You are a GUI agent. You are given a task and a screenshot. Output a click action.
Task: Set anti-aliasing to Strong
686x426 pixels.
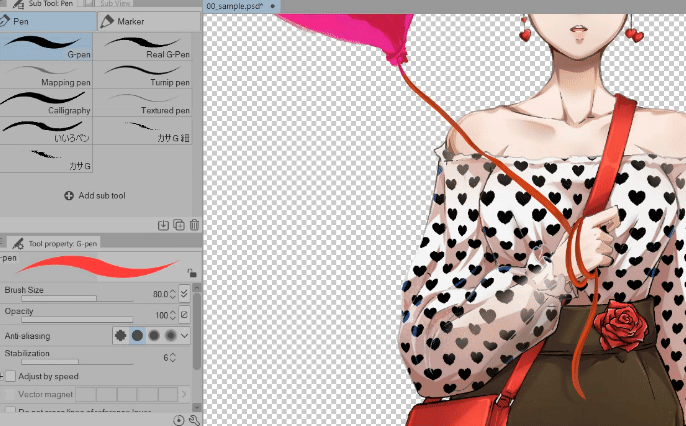point(171,335)
